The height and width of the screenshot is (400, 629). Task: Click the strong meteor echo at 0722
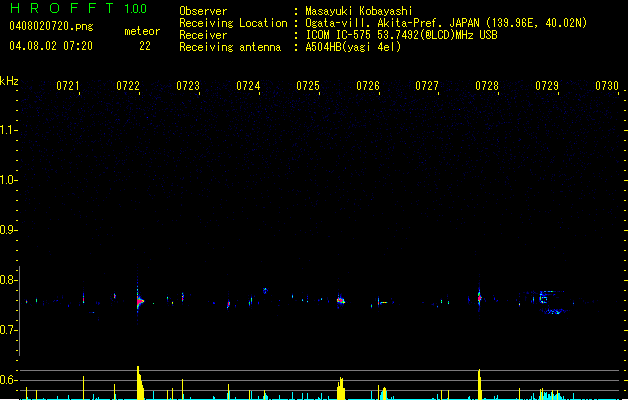coord(139,301)
